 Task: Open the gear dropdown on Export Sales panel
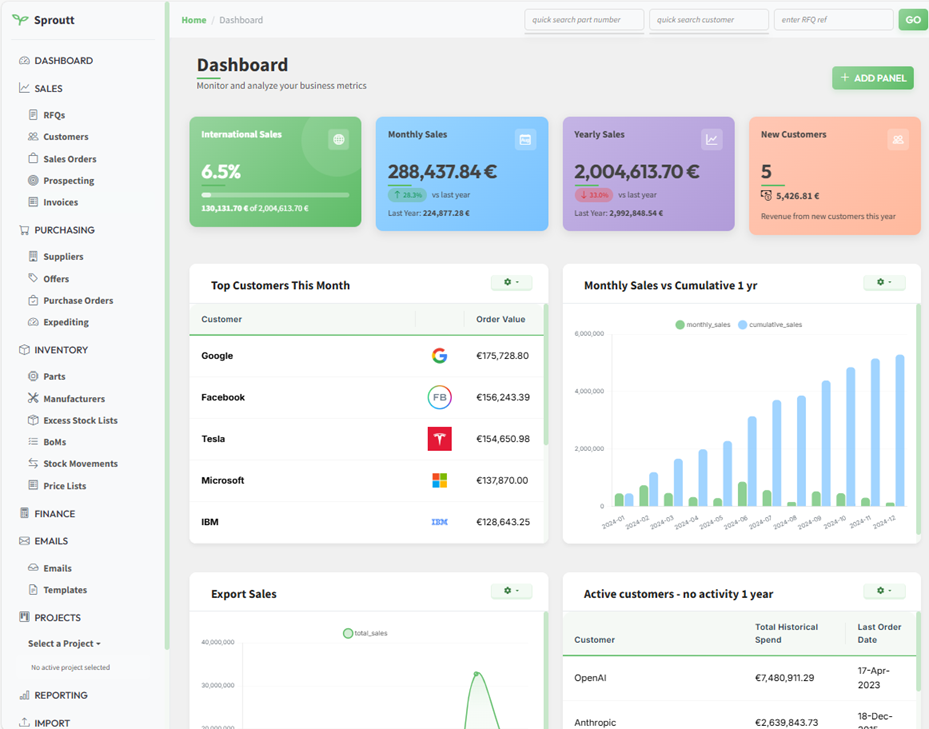(511, 590)
